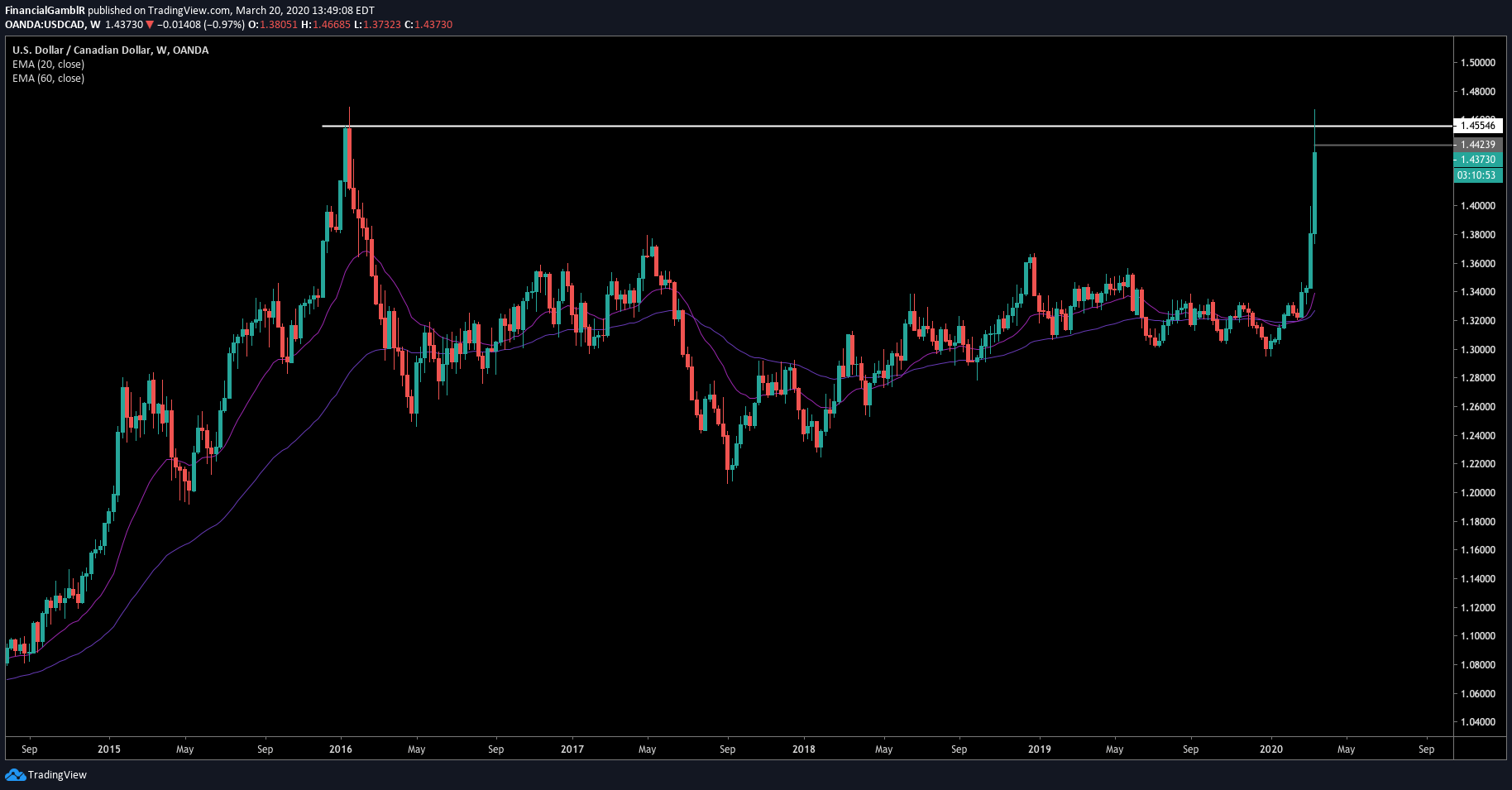Viewport: 1512px width, 790px height.
Task: Click the 1.38000 price axis label
Action: pyautogui.click(x=1478, y=235)
